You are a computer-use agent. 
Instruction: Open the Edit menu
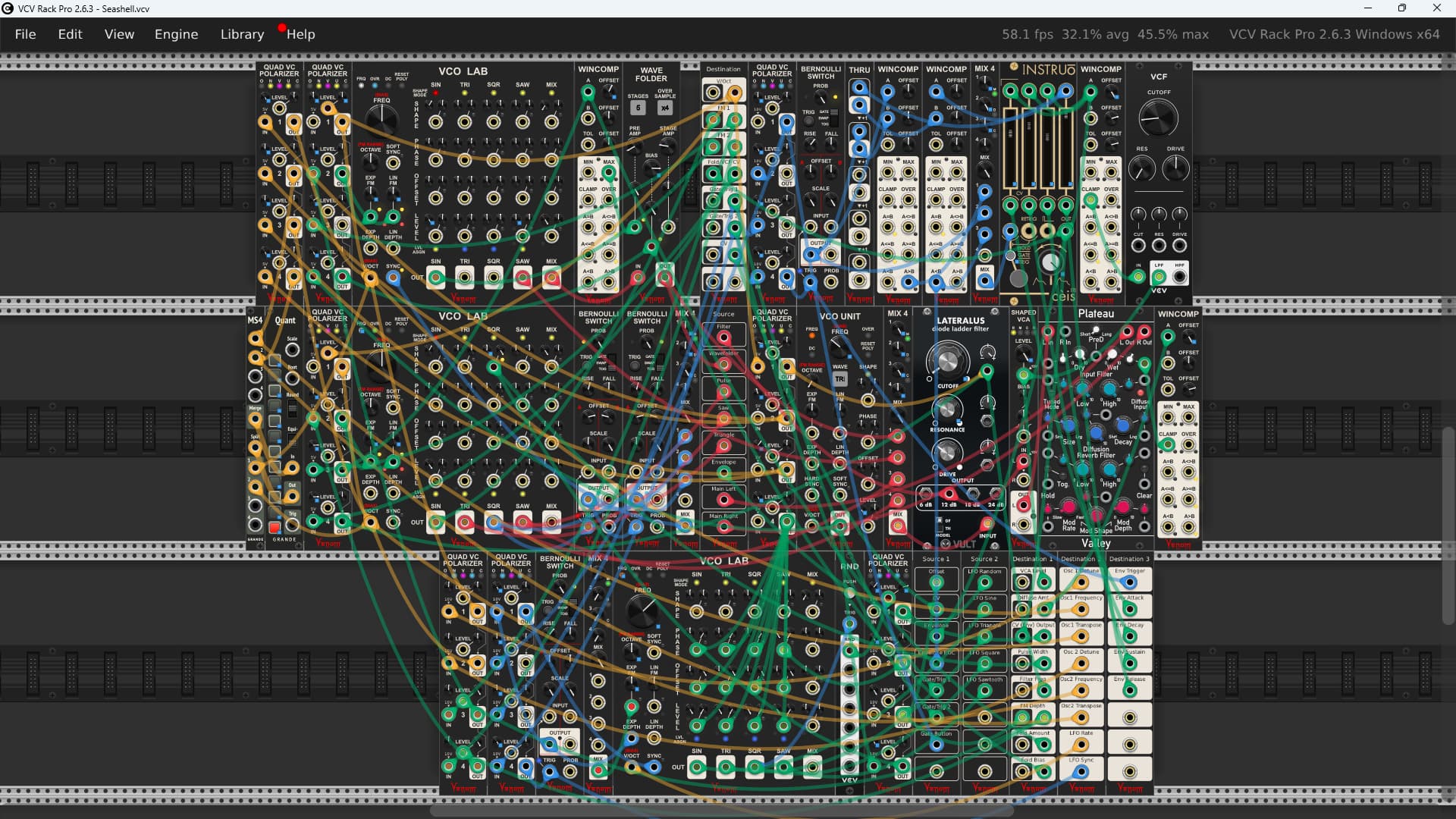[x=70, y=34]
